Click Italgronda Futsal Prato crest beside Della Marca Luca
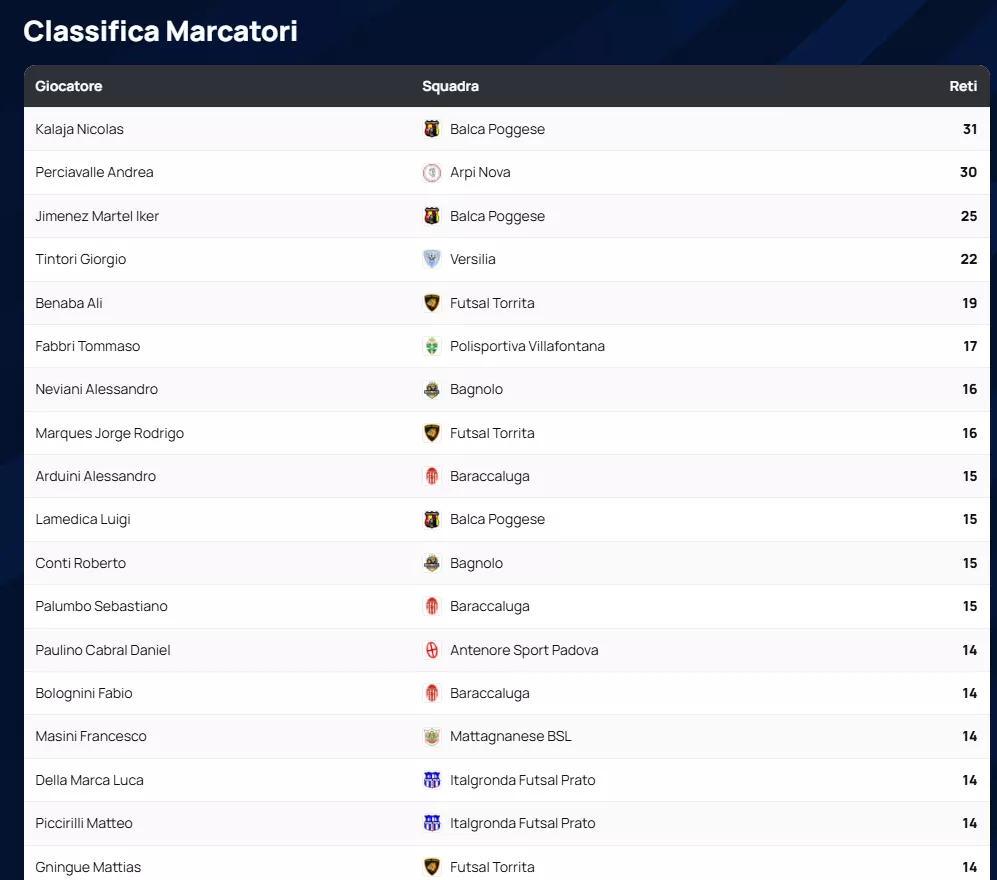Image resolution: width=997 pixels, height=880 pixels. 432,780
